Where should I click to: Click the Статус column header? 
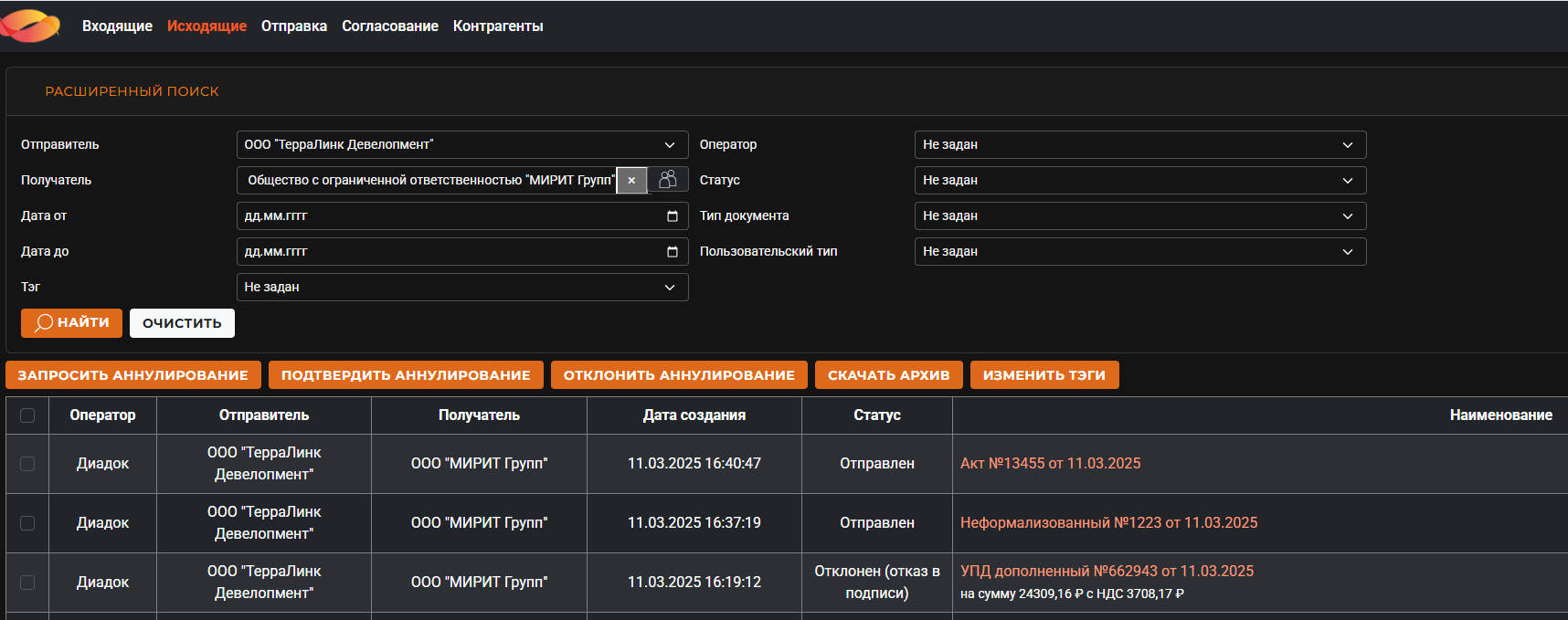pos(877,415)
